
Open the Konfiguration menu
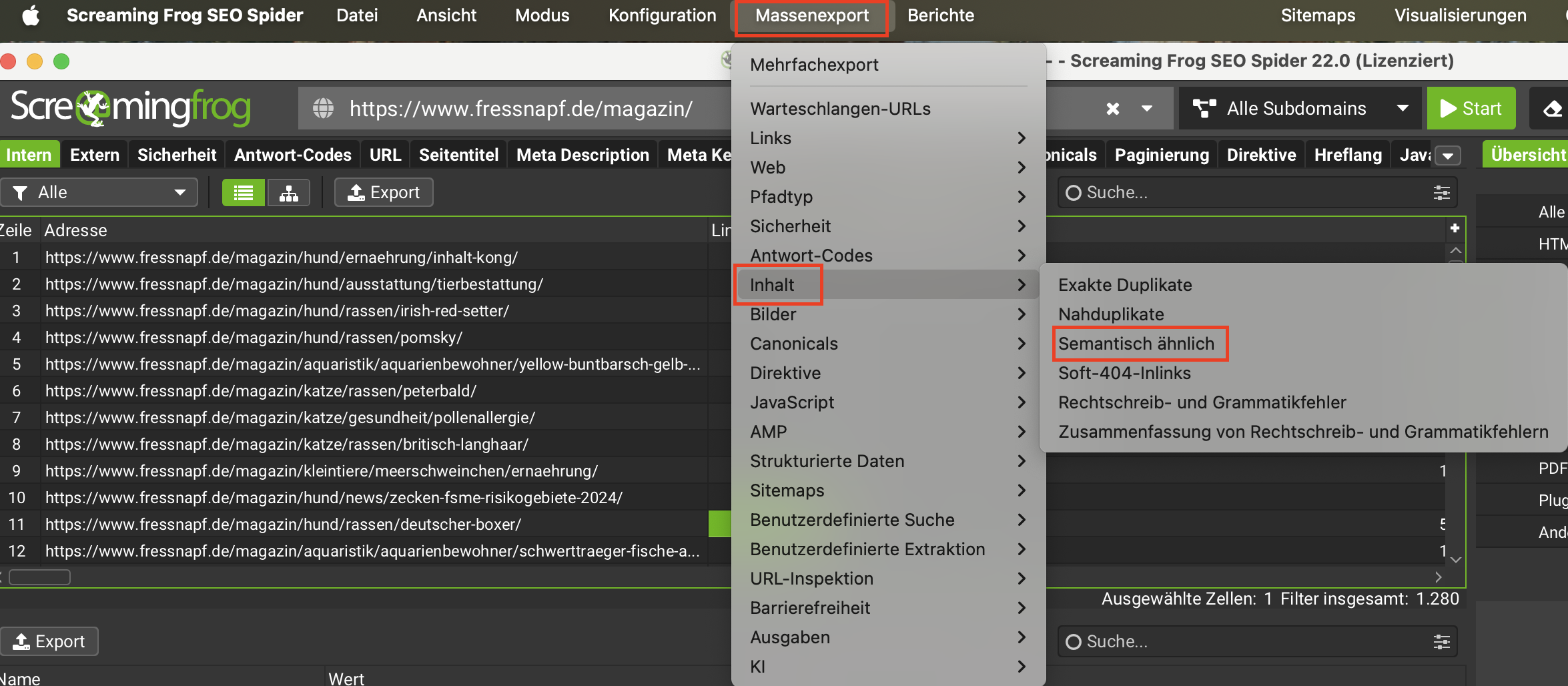click(662, 15)
